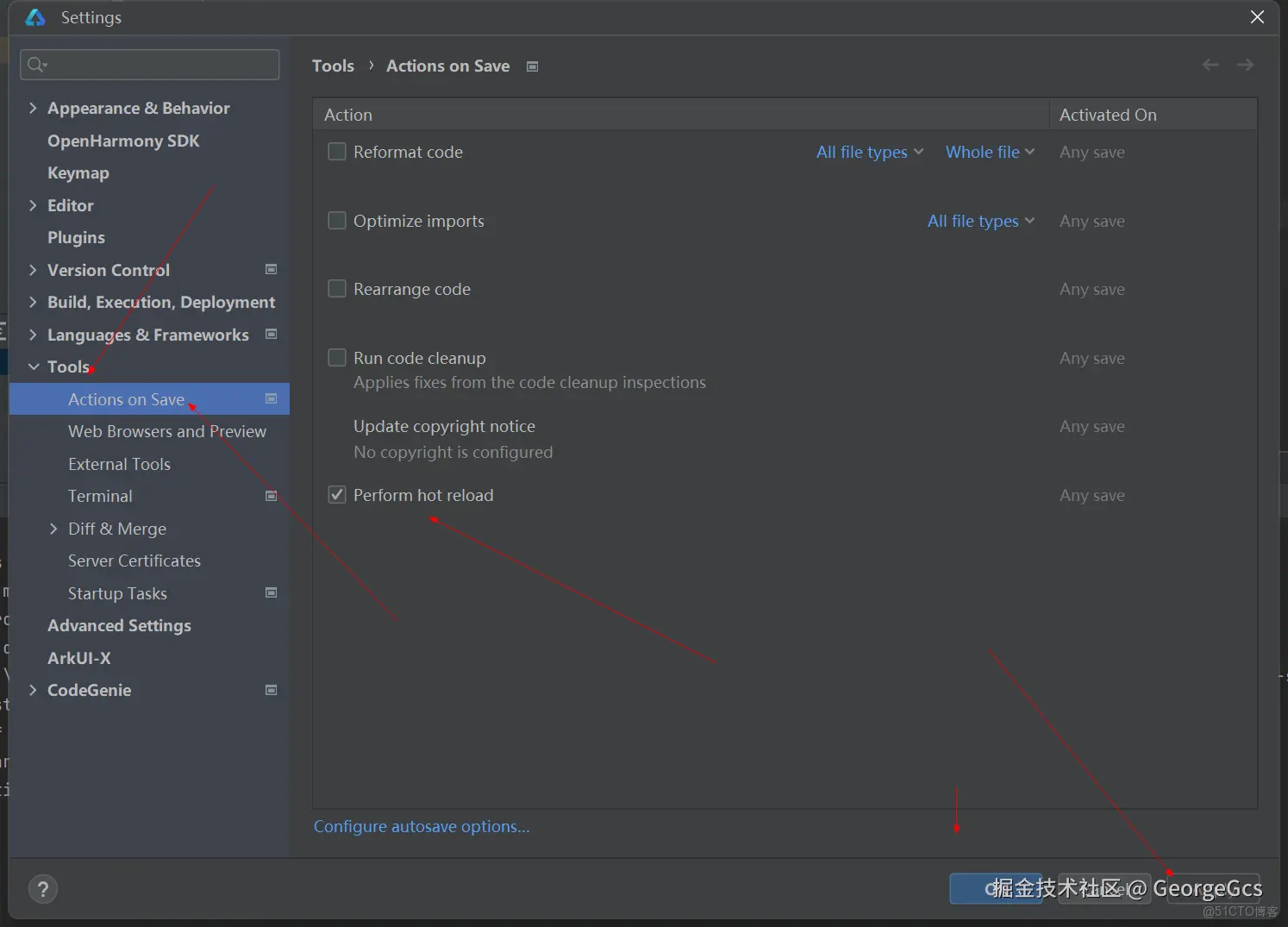1288x927 pixels.
Task: Open Terminal settings page
Action: pos(100,496)
